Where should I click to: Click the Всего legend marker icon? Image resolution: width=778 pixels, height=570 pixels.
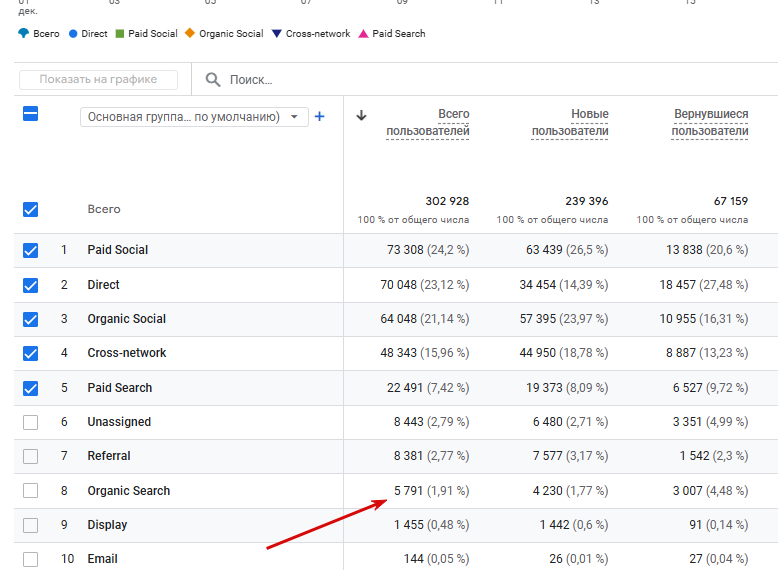point(23,33)
